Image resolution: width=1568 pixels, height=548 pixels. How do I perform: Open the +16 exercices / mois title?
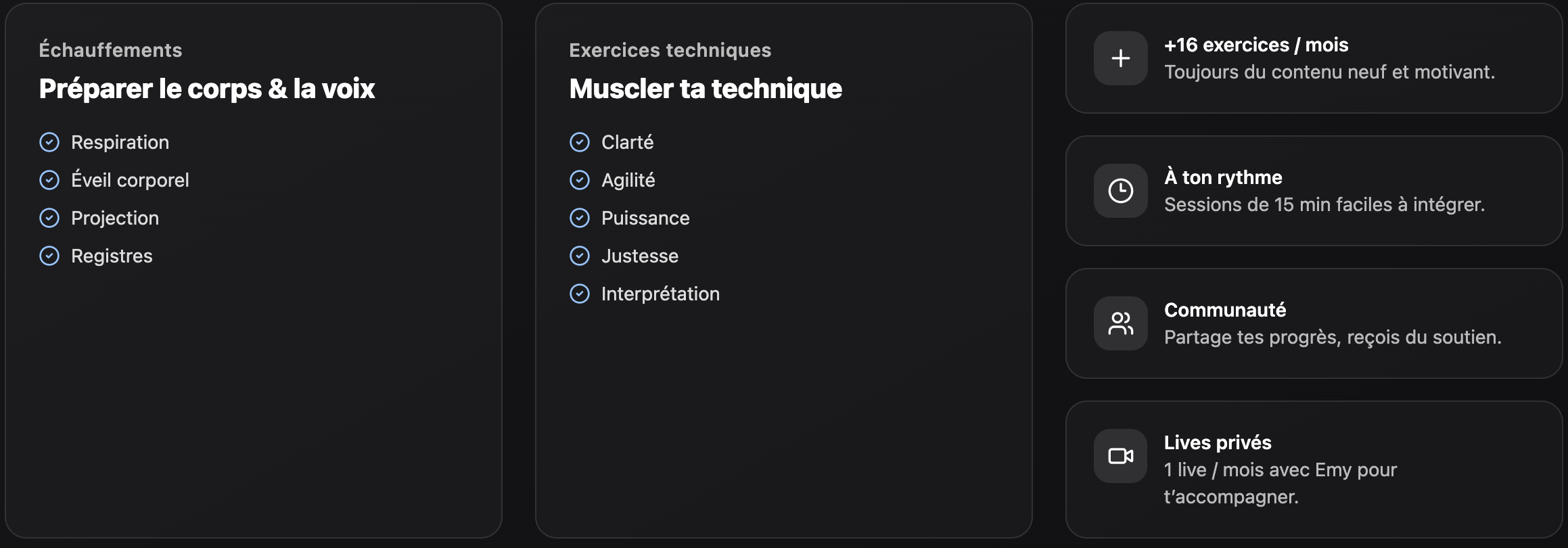[x=1256, y=45]
